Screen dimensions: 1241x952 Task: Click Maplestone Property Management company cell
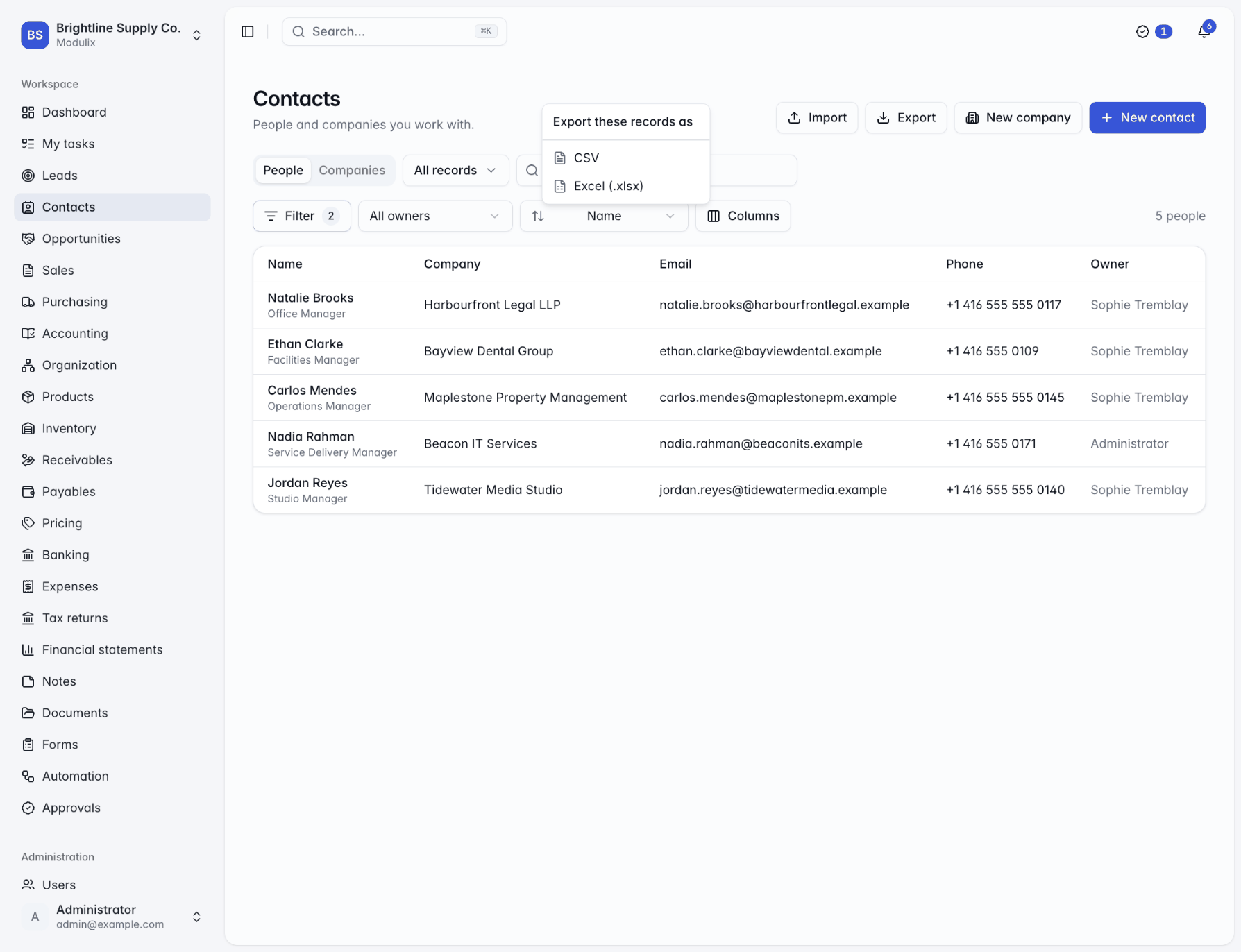click(x=525, y=397)
